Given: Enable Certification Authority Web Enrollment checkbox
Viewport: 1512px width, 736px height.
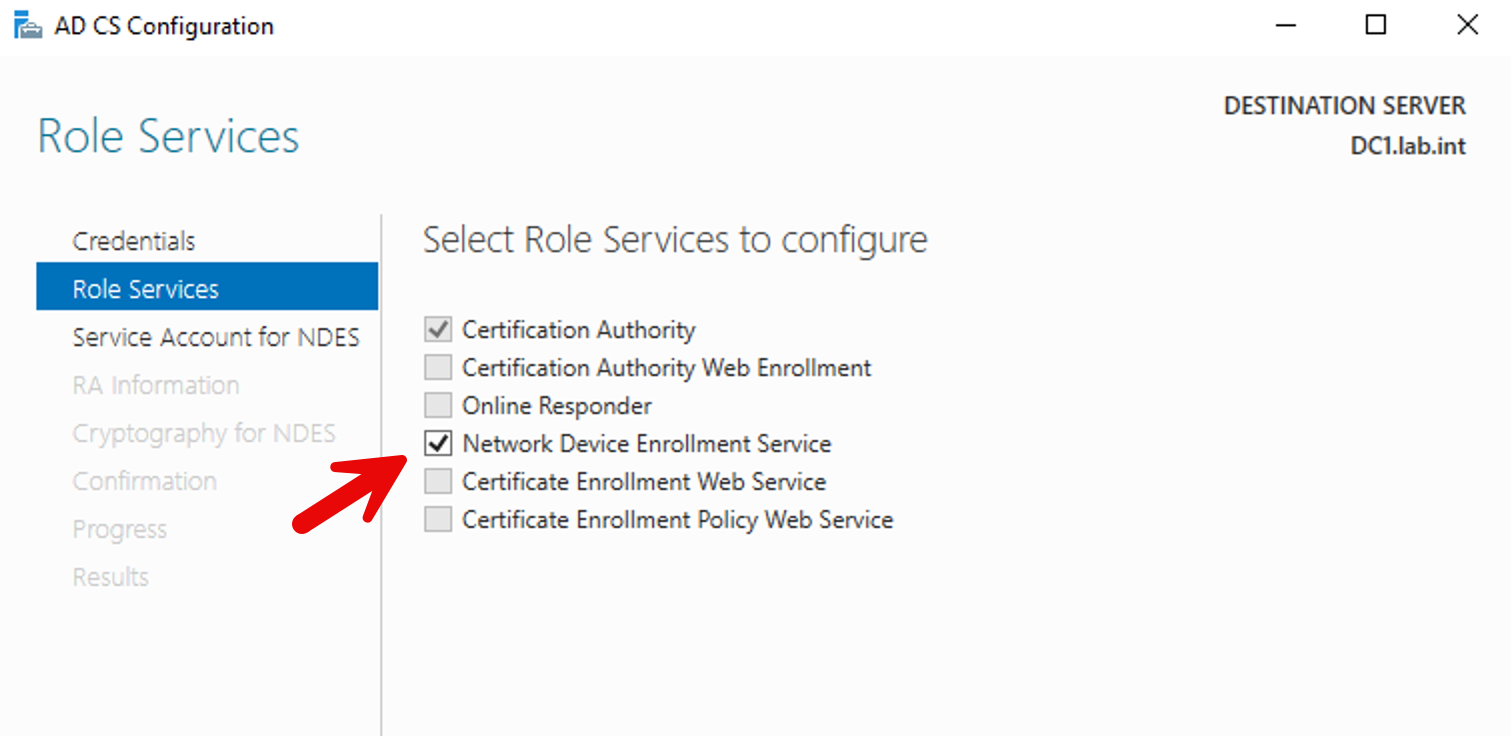Looking at the screenshot, I should click(x=438, y=368).
